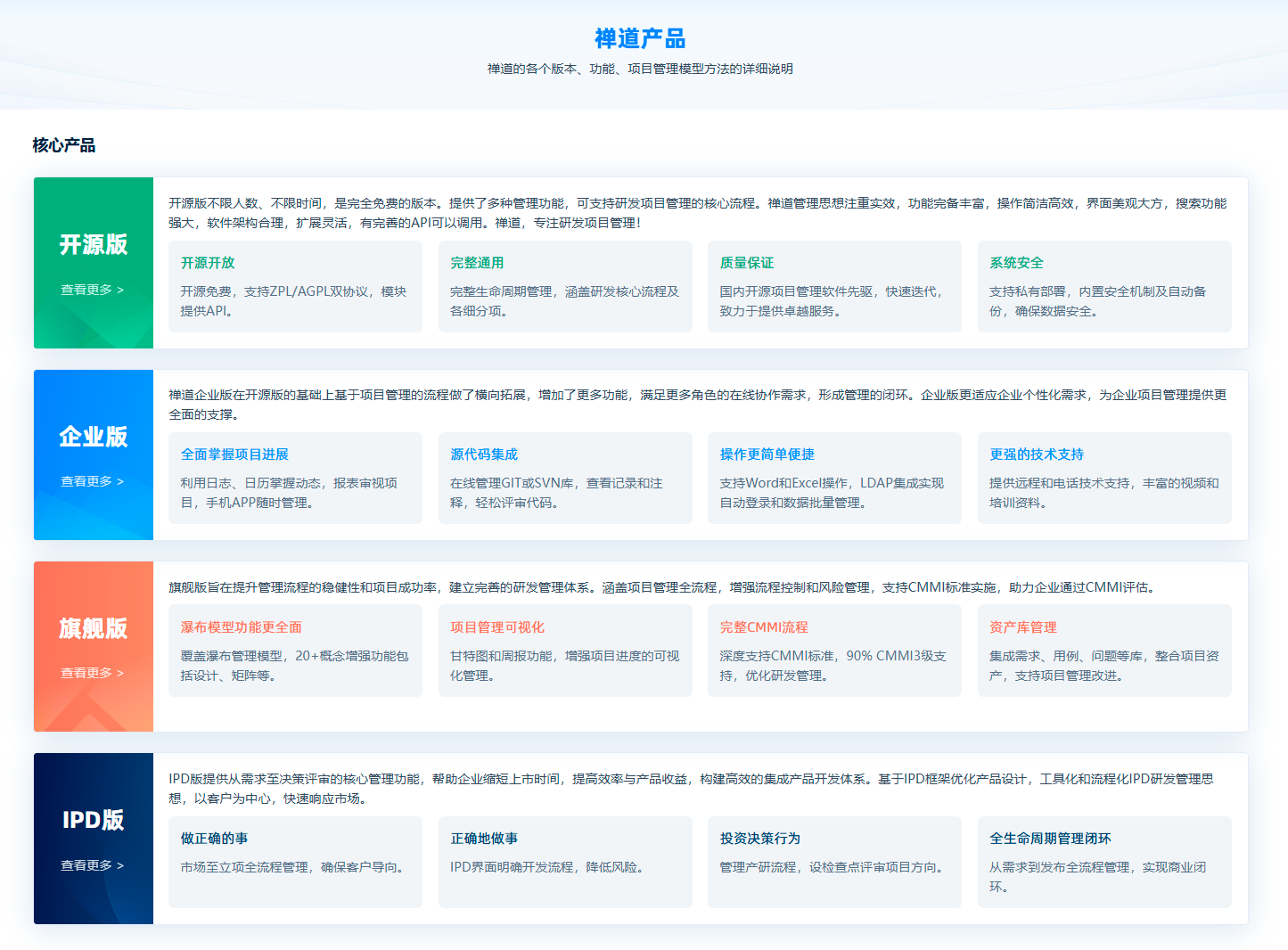Image resolution: width=1288 pixels, height=950 pixels.
Task: Select the 做正确的事 feature title
Action: 215,839
